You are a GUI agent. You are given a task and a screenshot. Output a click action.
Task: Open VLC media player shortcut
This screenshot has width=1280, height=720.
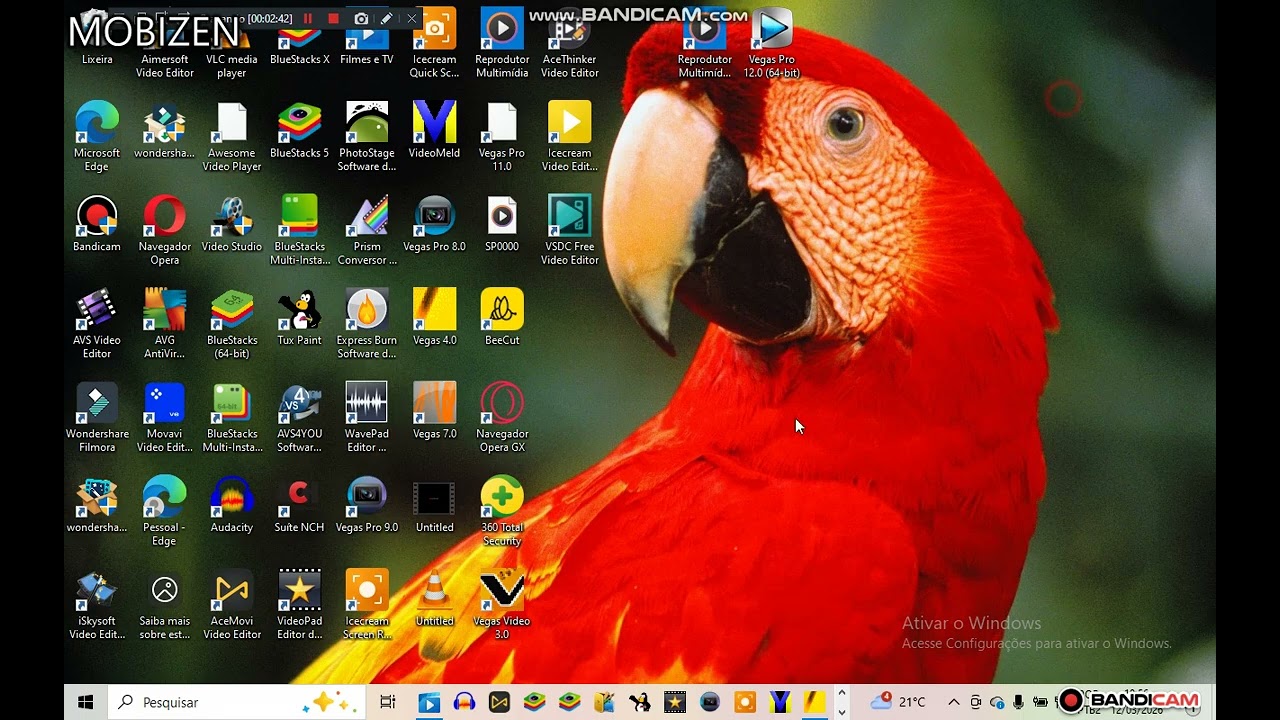tap(232, 45)
